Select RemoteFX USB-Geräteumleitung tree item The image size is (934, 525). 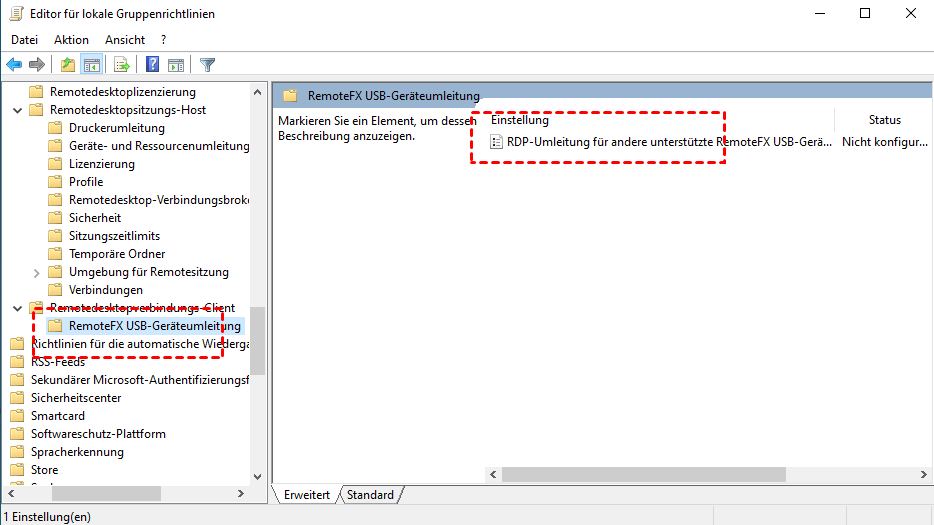(x=155, y=325)
